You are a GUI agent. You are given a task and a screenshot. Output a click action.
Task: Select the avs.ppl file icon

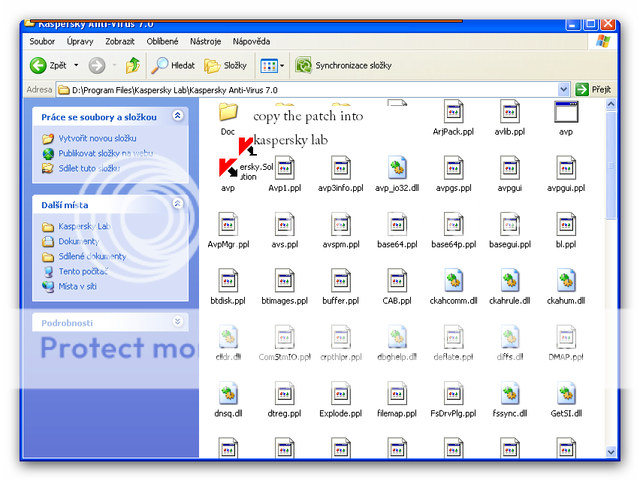[x=284, y=224]
